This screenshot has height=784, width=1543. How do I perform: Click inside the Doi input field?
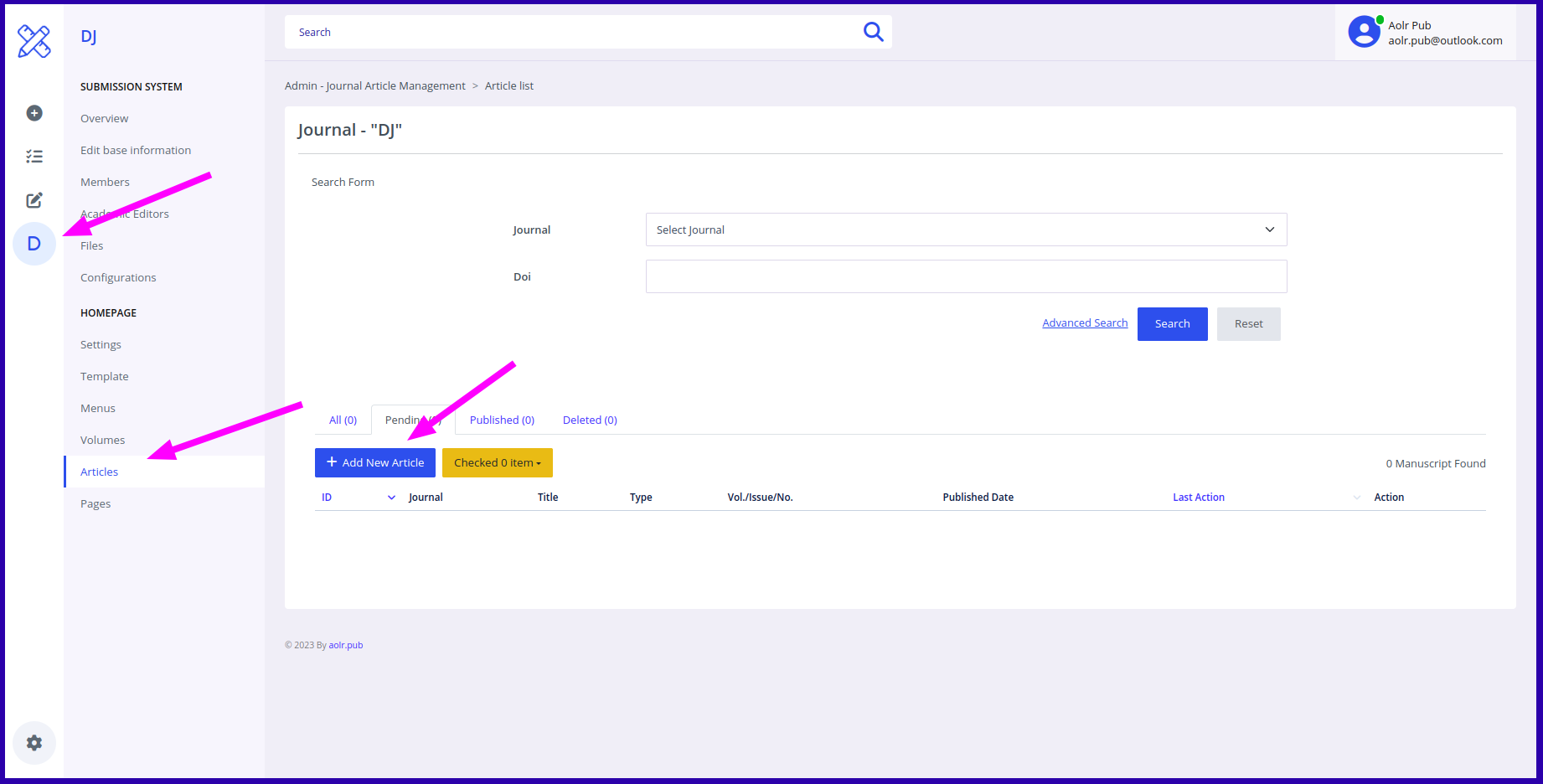click(x=966, y=276)
